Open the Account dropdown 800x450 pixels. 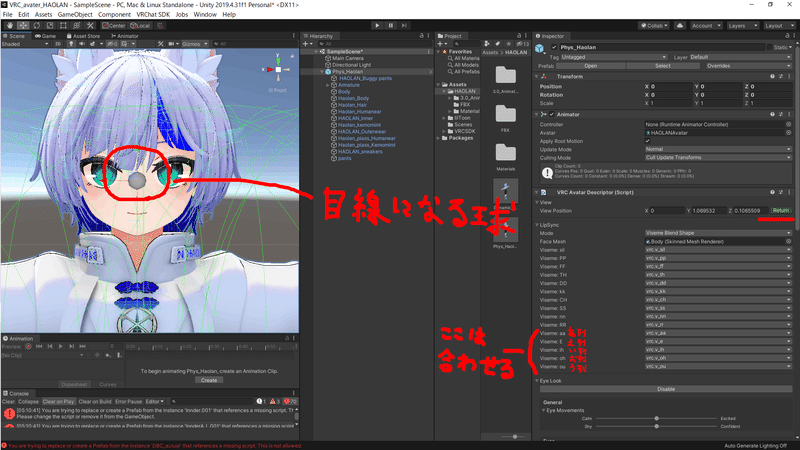pyautogui.click(x=706, y=26)
